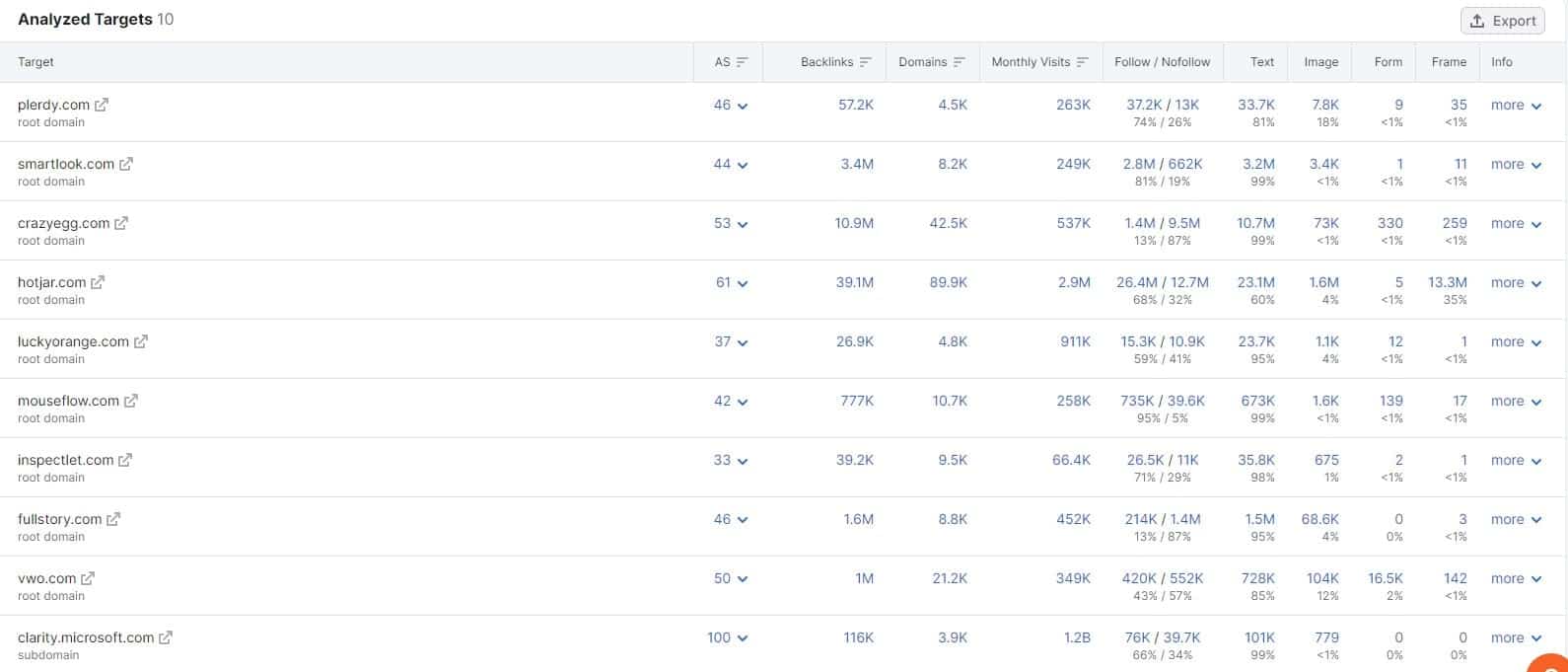Expand AS score 33 for inspectlet.com
The height and width of the screenshot is (672, 1568).
tap(731, 460)
